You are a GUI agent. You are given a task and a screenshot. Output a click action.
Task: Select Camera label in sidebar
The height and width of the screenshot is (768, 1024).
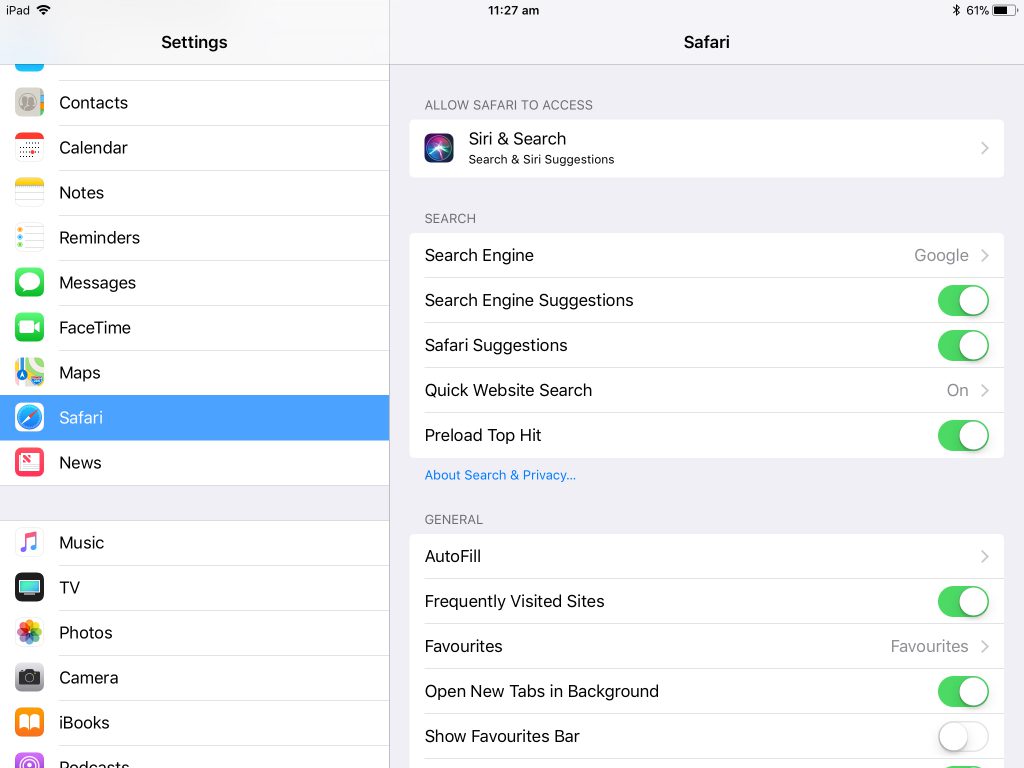pyautogui.click(x=89, y=678)
